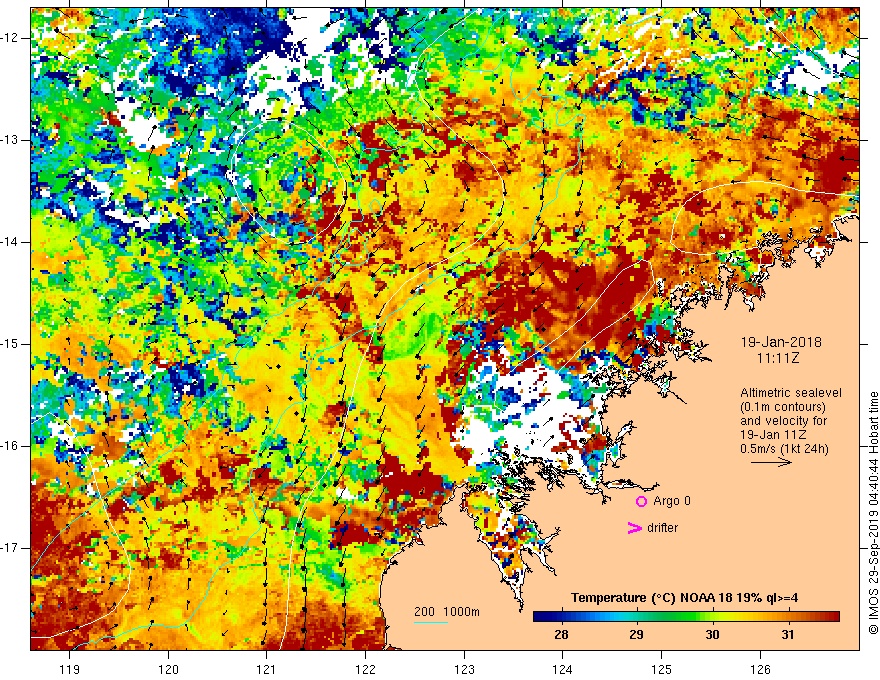
Task: Click the longitude axis label '126'
Action: point(760,669)
